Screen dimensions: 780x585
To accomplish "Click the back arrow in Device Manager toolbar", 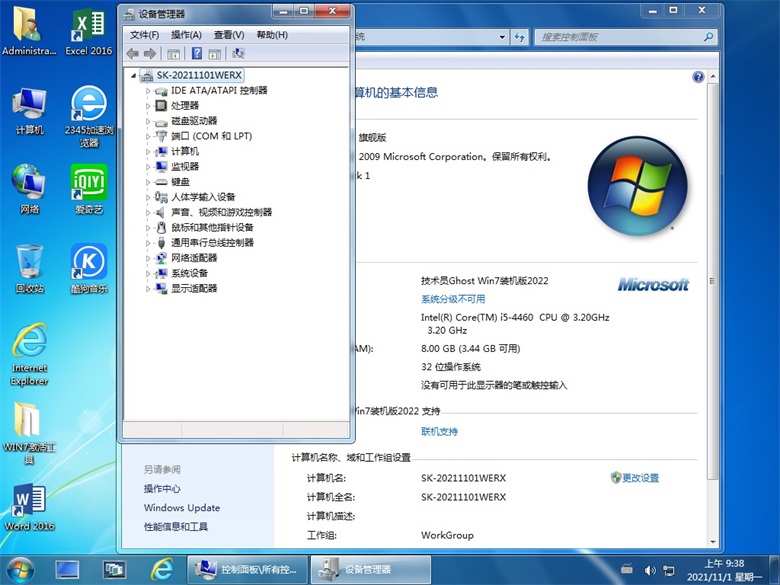I will 133,54.
